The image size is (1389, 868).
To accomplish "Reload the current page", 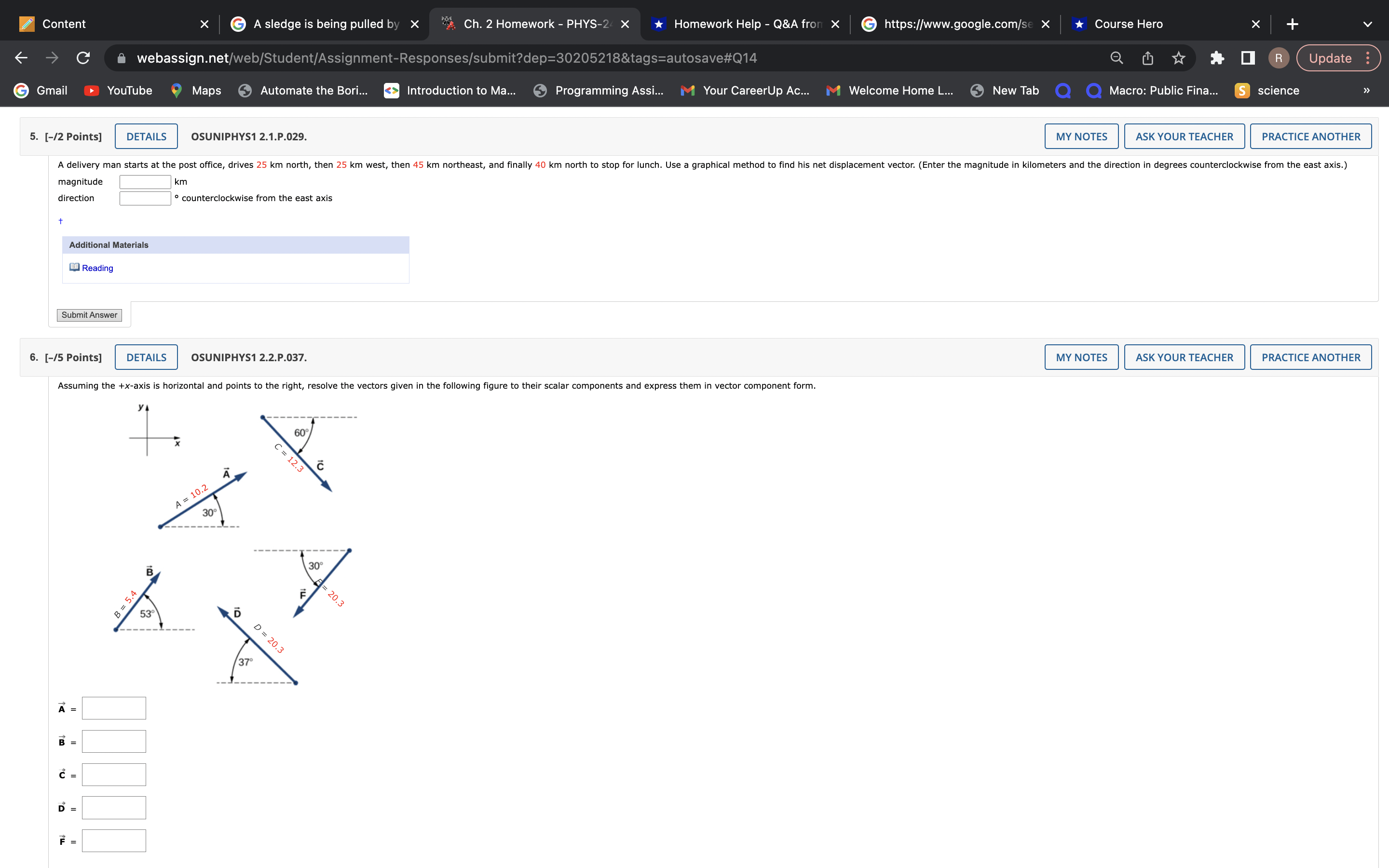I will [x=82, y=57].
